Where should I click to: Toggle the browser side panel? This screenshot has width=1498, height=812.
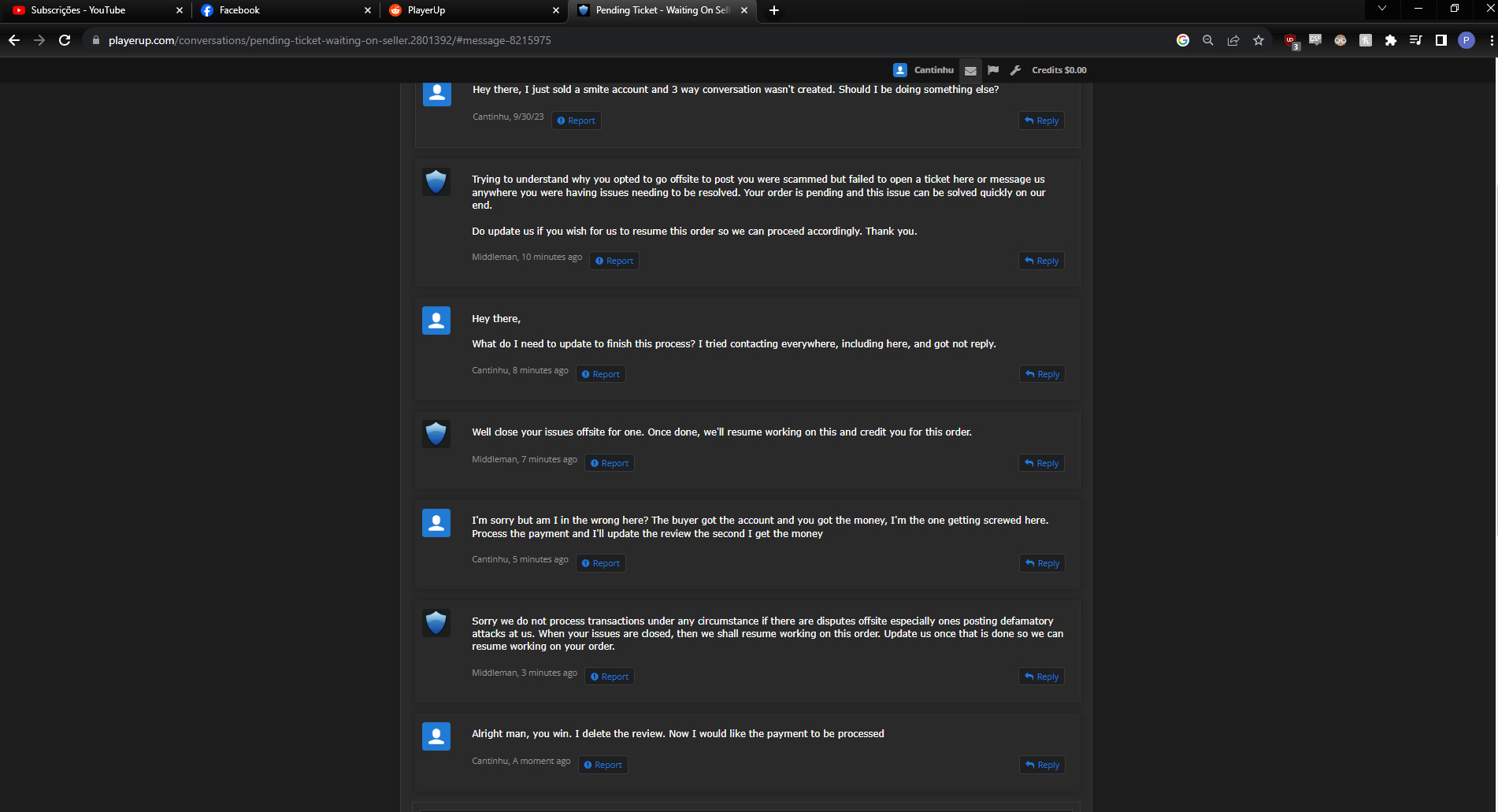point(1441,40)
